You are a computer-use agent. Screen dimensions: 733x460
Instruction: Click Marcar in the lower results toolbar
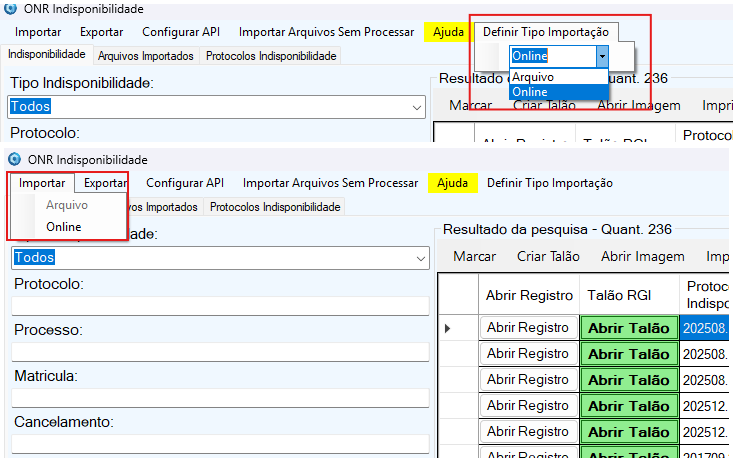click(474, 256)
